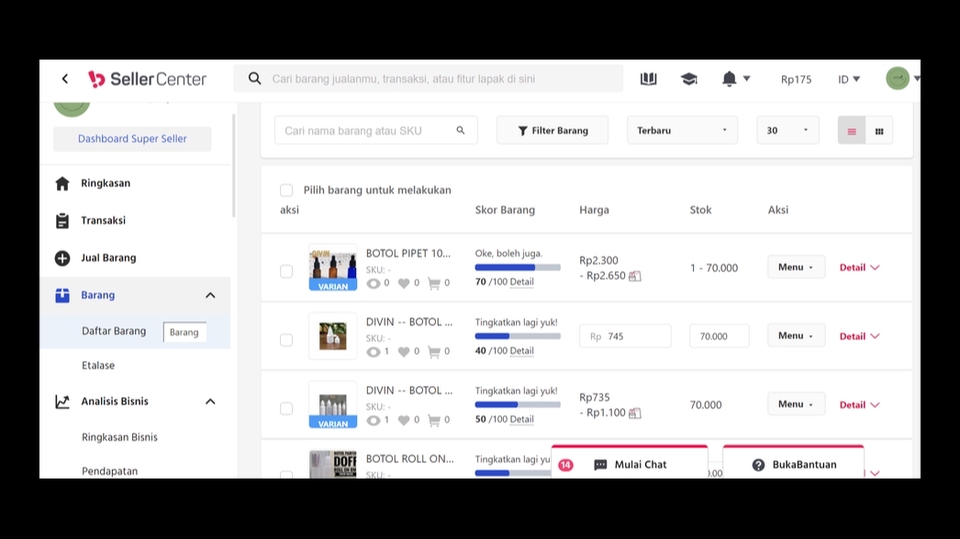Click the 50/100 score progress bar
The image size is (960, 539).
[517, 405]
